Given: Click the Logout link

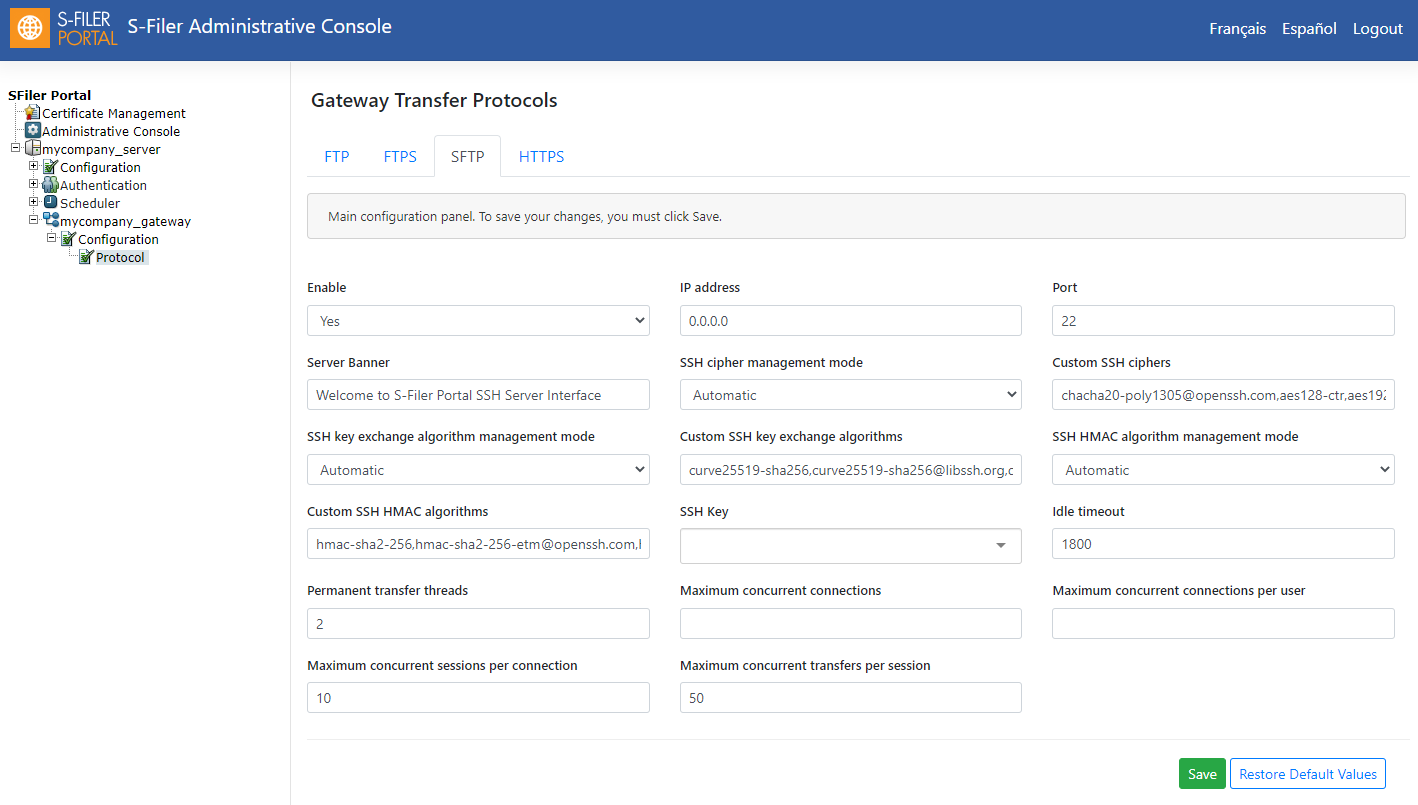Looking at the screenshot, I should 1378,29.
